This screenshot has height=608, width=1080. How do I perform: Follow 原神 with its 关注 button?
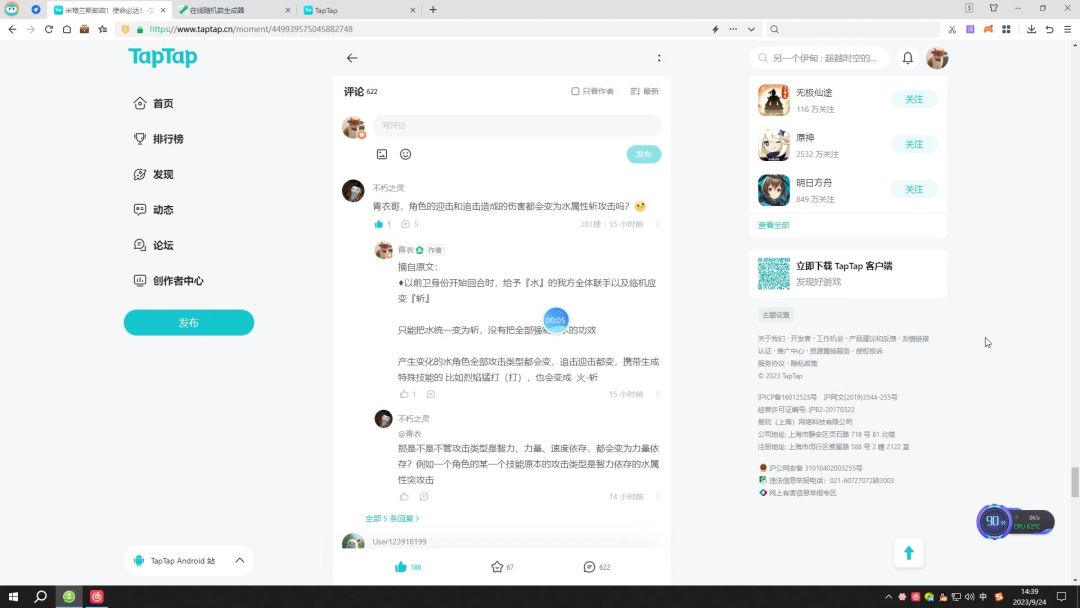pos(914,144)
